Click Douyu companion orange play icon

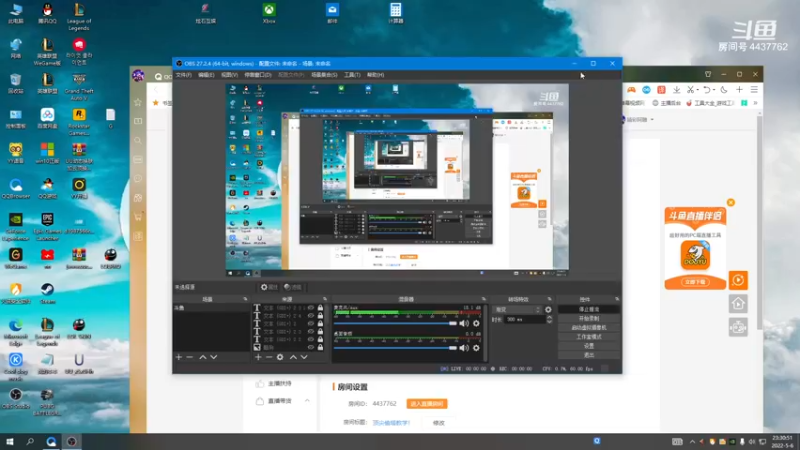point(738,280)
